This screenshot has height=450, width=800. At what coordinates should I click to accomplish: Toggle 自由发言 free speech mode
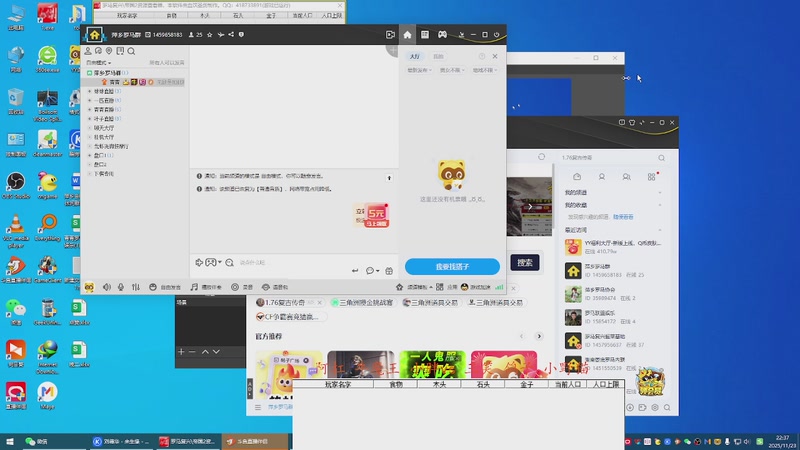click(x=165, y=287)
